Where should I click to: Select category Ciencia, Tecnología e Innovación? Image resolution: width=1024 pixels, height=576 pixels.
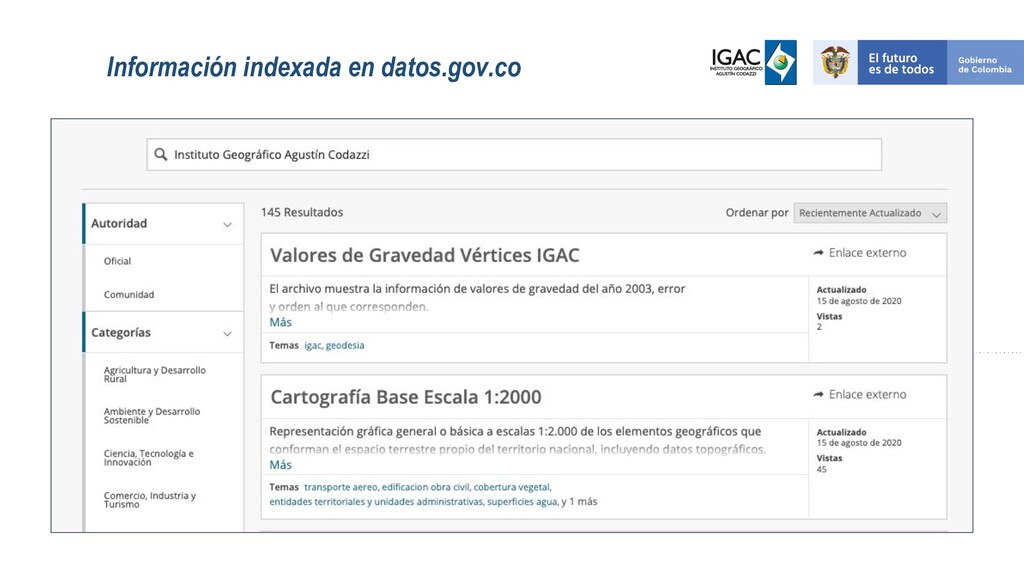pos(148,458)
